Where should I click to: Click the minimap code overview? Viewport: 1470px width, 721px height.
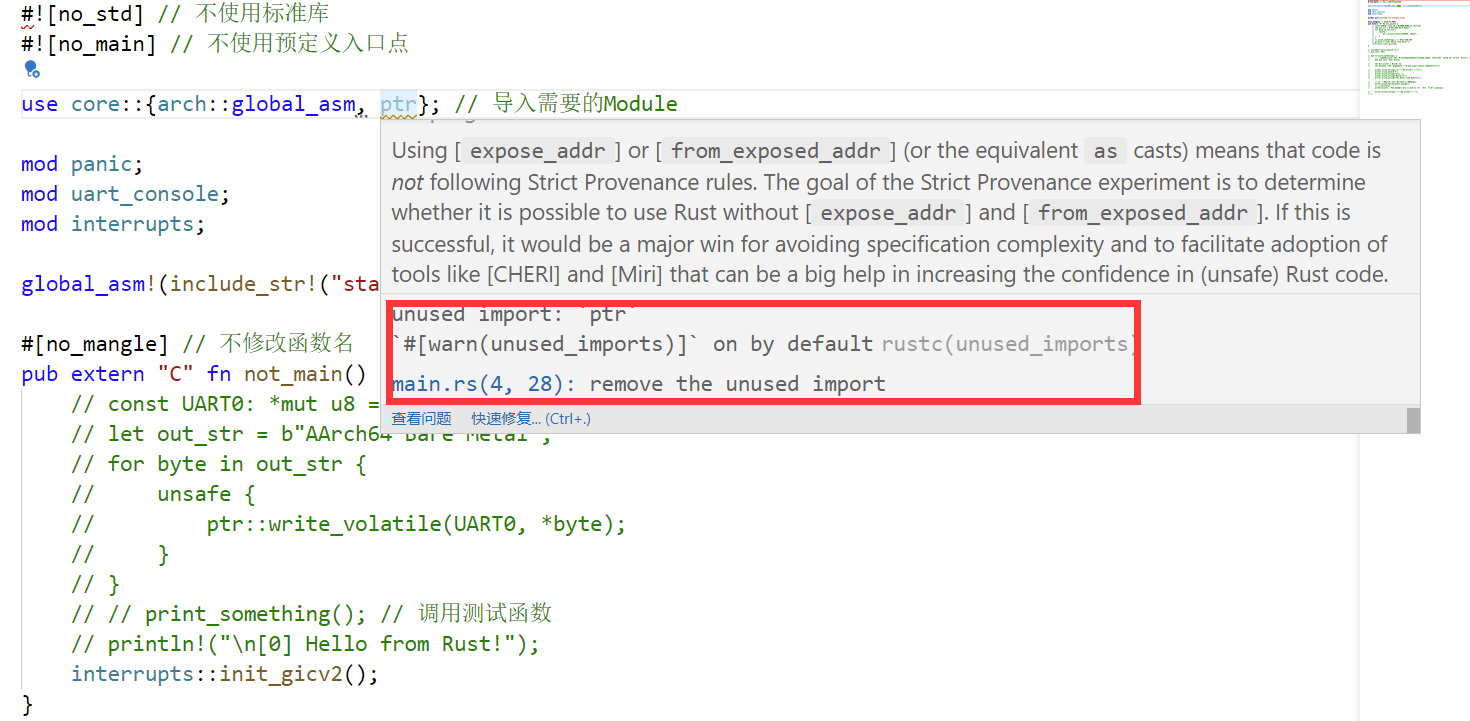point(1413,50)
